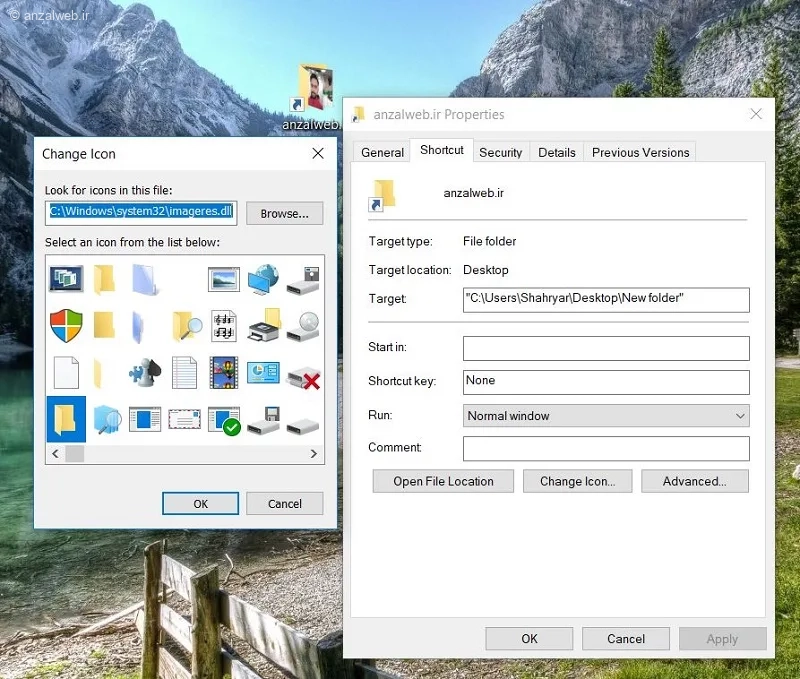
Task: Pick the mail envelope icon
Action: (184, 419)
